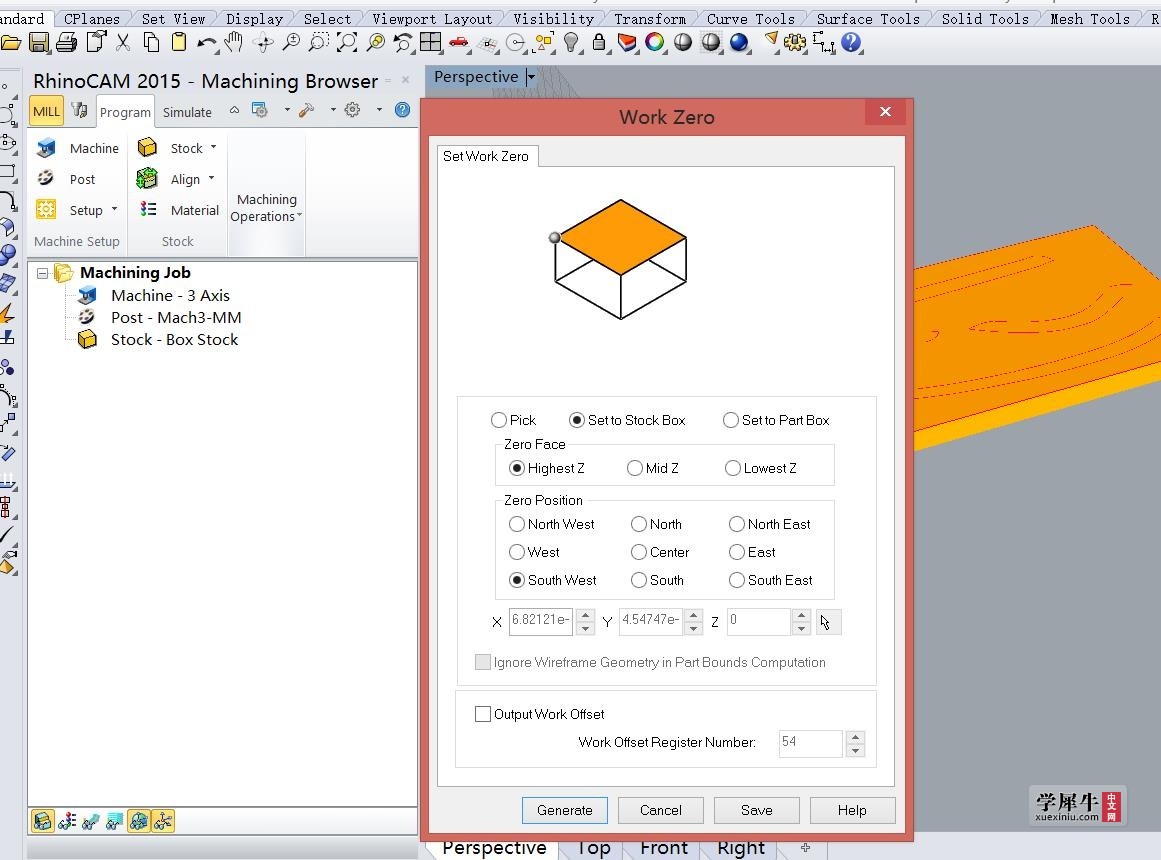
Task: Select South East zero position
Action: [x=737, y=580]
